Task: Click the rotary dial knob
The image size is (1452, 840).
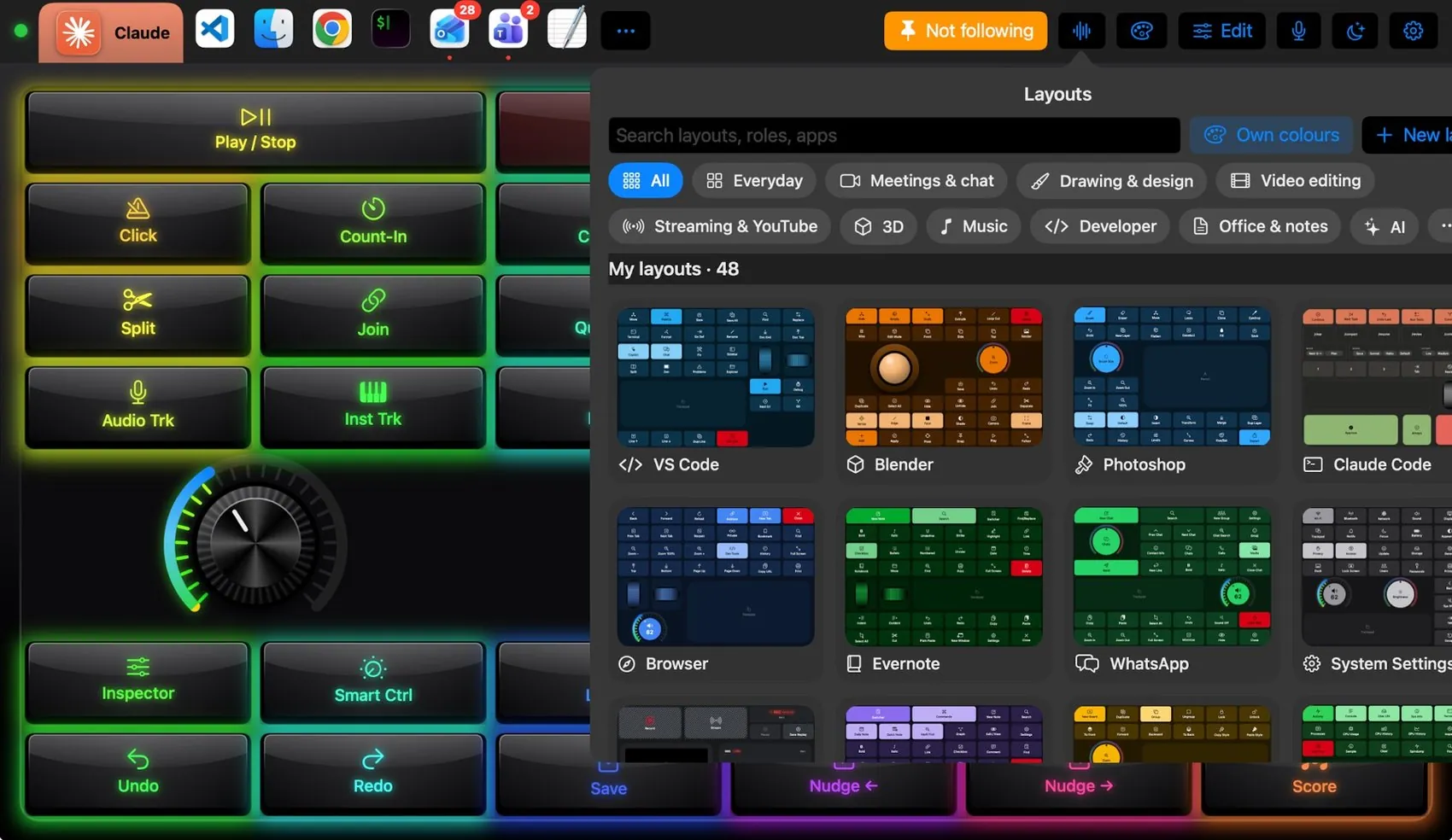Action: [254, 542]
